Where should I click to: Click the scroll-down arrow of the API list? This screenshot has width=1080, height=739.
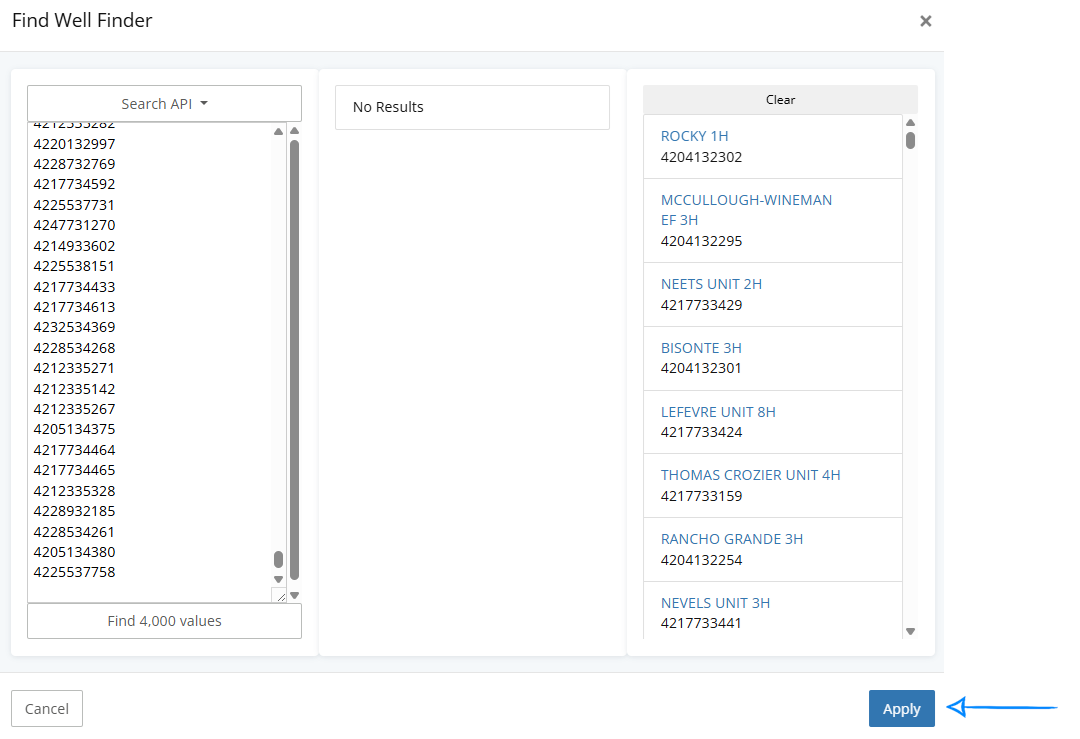click(279, 578)
